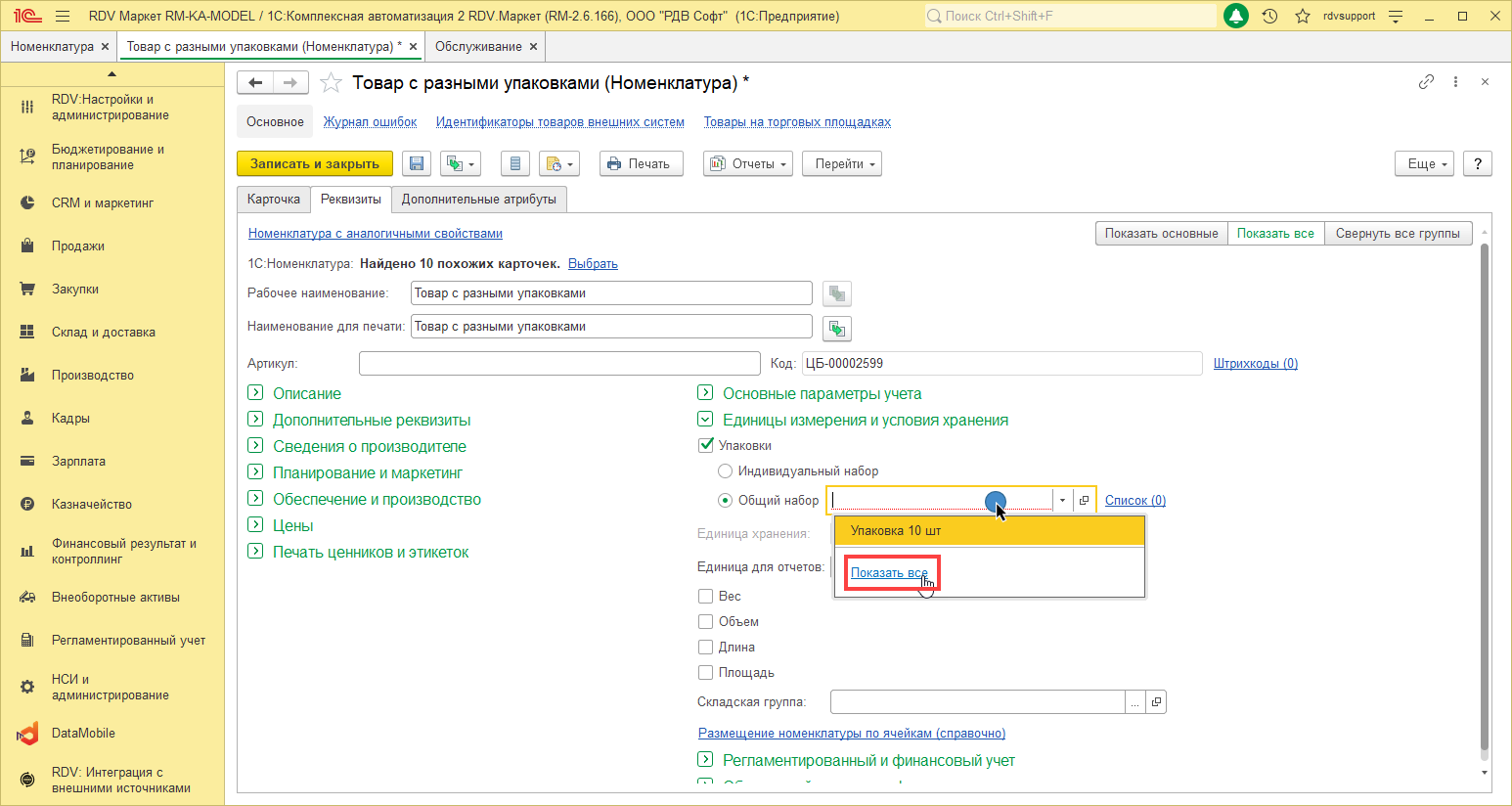Add form to favorites with star icon
Screen dimensions: 1512x806
(332, 83)
